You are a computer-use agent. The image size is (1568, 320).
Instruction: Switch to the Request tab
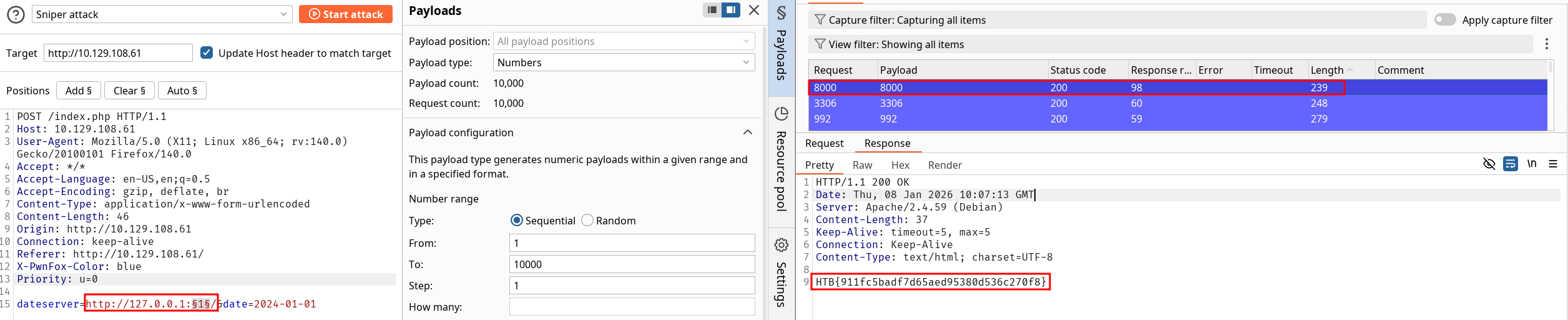coord(824,143)
